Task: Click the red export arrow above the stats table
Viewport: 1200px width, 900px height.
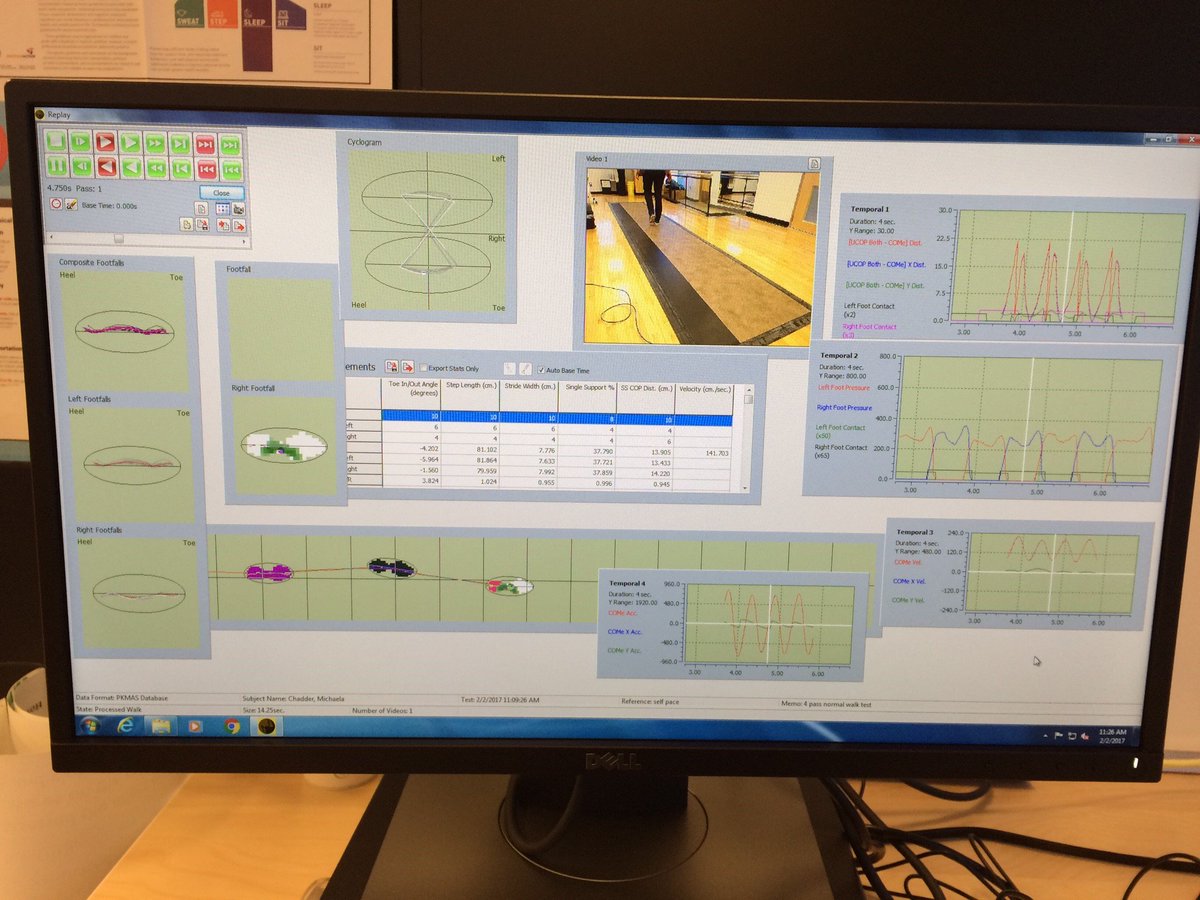Action: pyautogui.click(x=408, y=368)
